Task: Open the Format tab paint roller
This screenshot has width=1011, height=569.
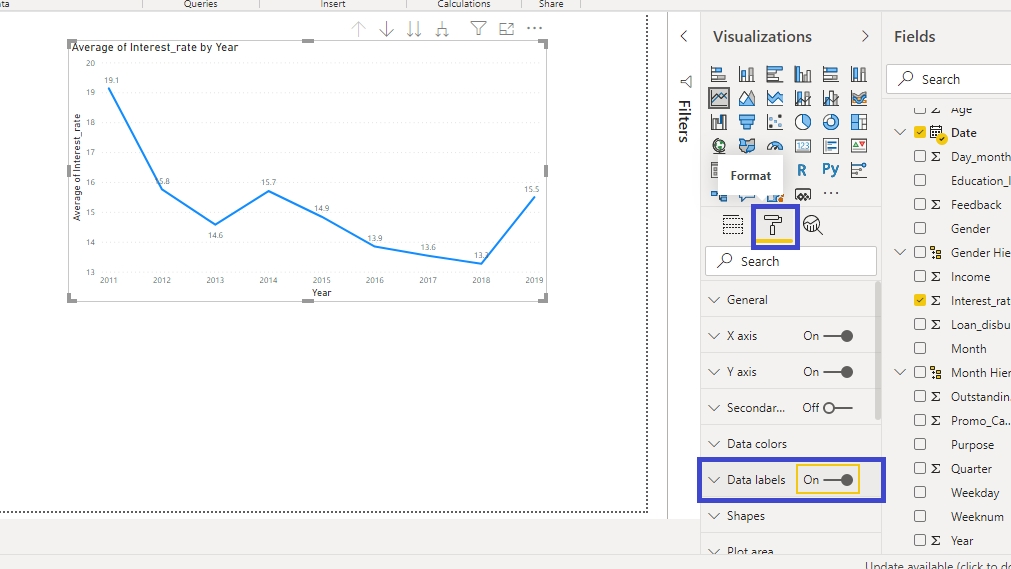Action: [773, 226]
